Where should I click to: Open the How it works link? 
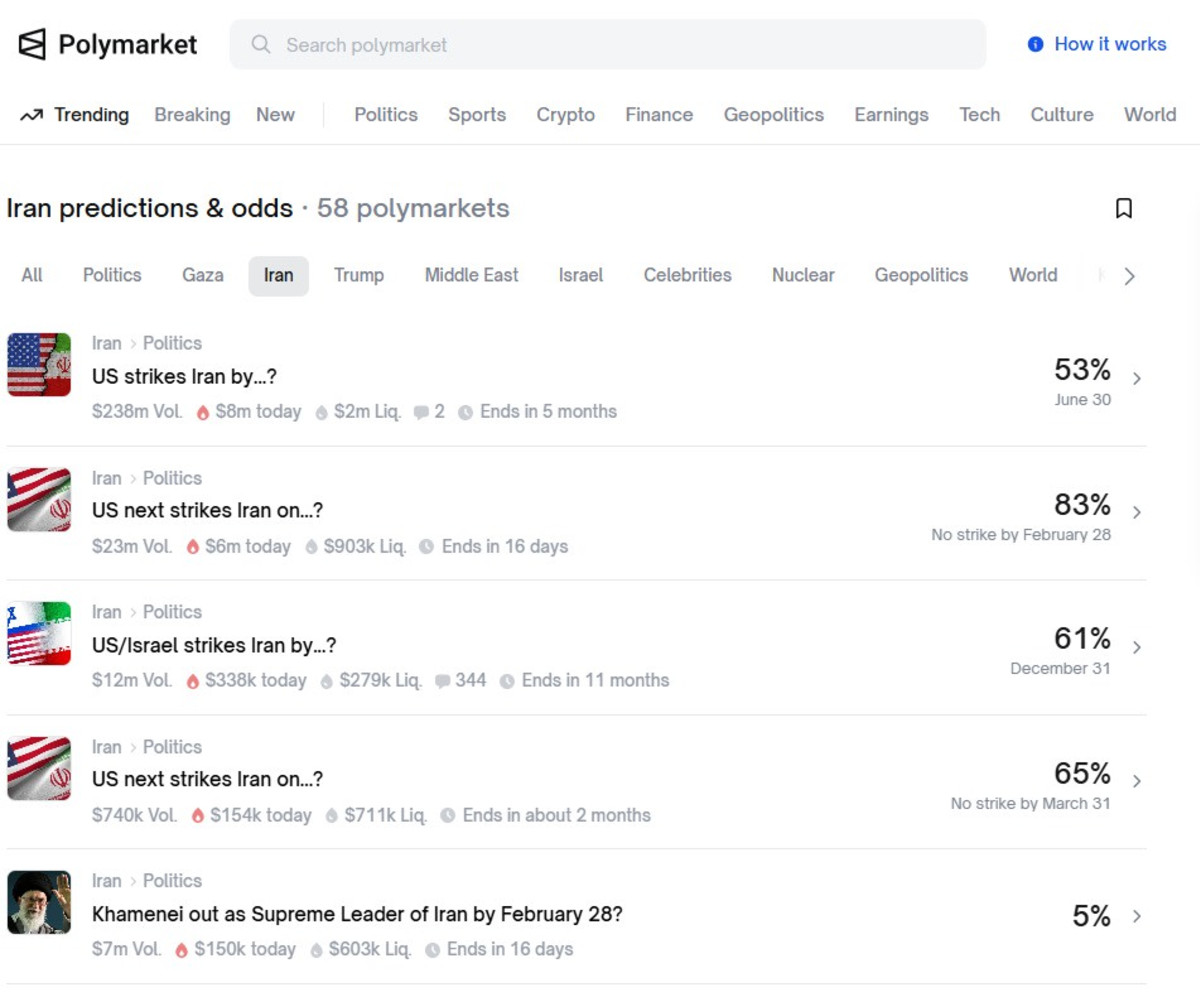pyautogui.click(x=1109, y=44)
